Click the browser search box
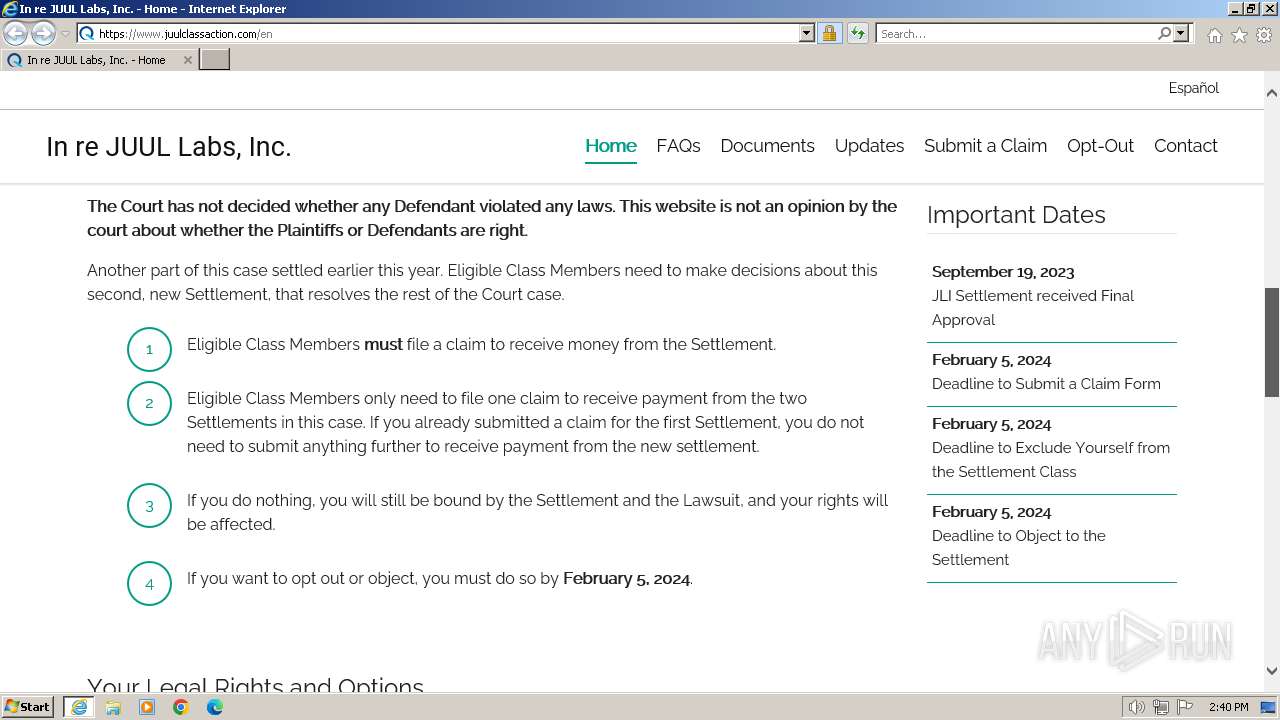The width and height of the screenshot is (1280, 720). (1016, 33)
